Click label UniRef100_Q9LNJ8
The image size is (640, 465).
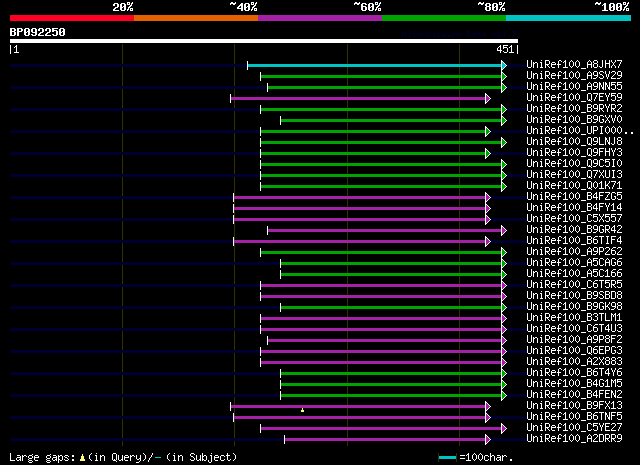point(574,141)
